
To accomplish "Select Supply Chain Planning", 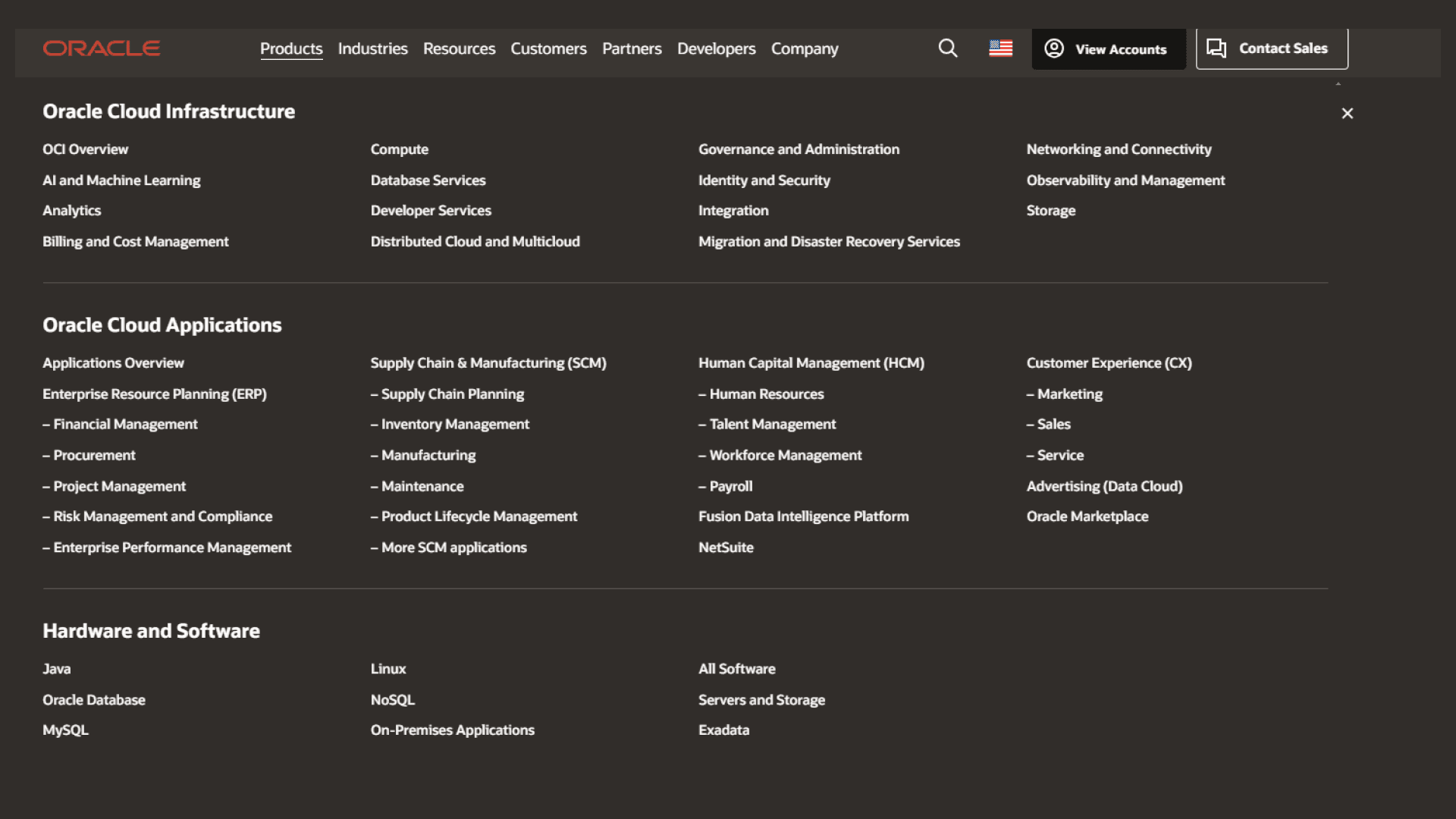I will 447,394.
